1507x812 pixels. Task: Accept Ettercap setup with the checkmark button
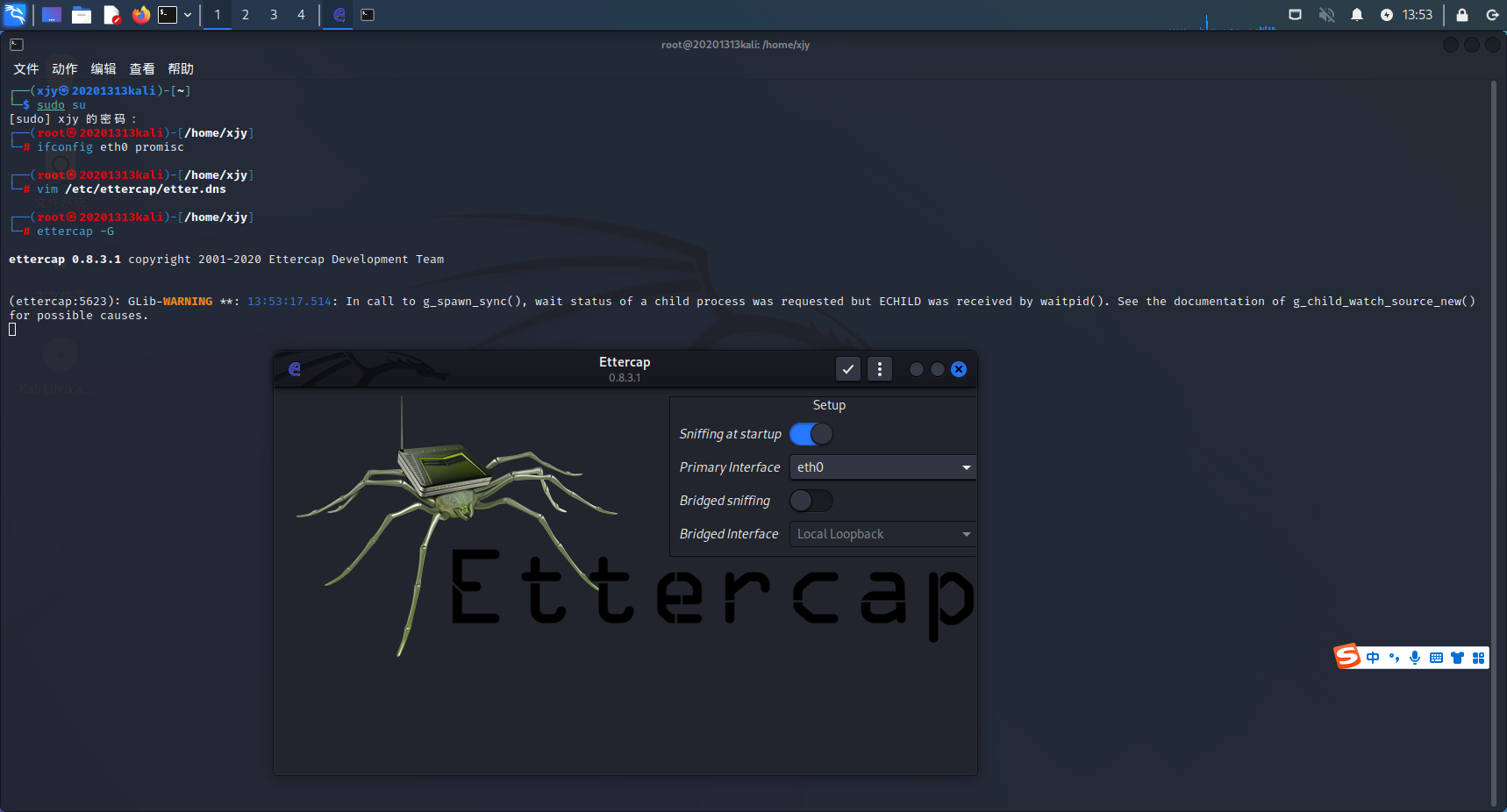pyautogui.click(x=847, y=369)
